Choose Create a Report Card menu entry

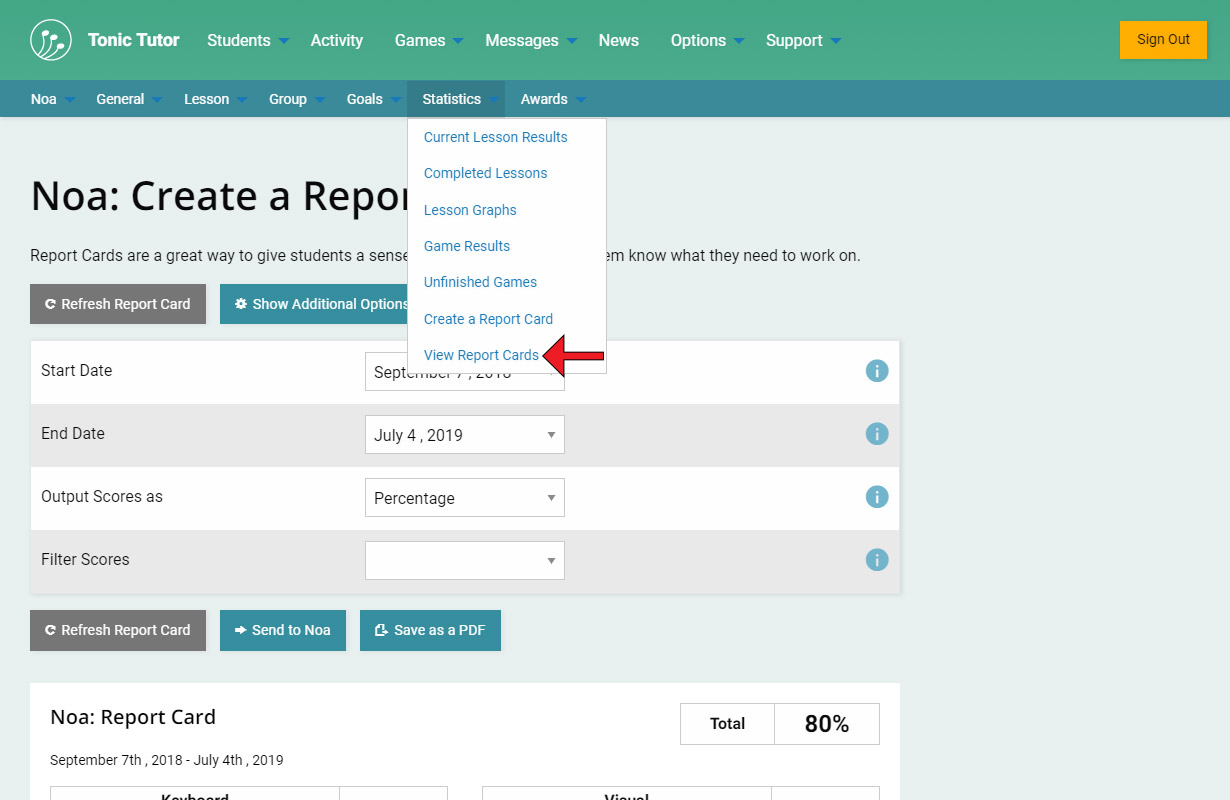coord(488,319)
